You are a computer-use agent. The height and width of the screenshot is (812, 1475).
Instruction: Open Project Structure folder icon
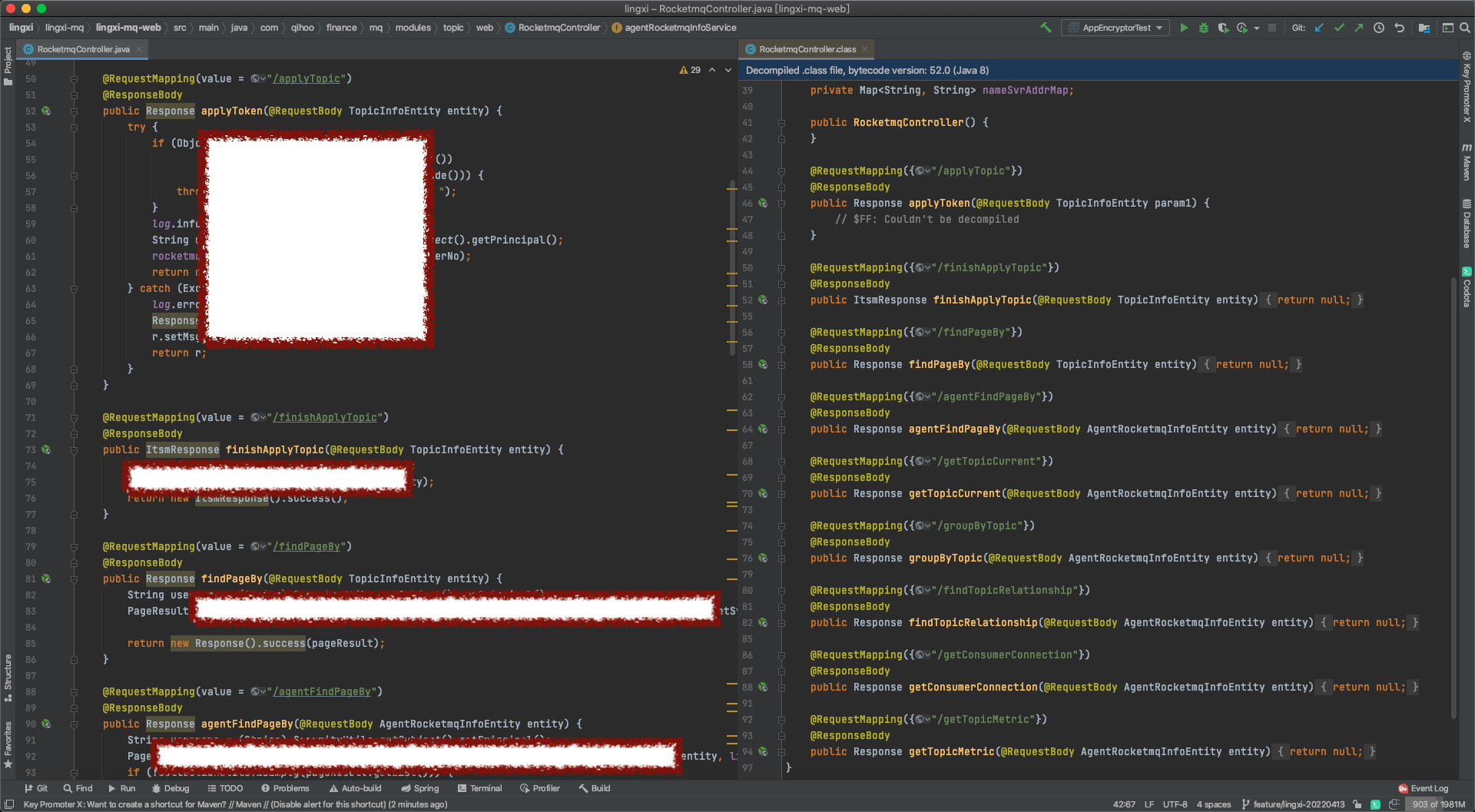1424,28
